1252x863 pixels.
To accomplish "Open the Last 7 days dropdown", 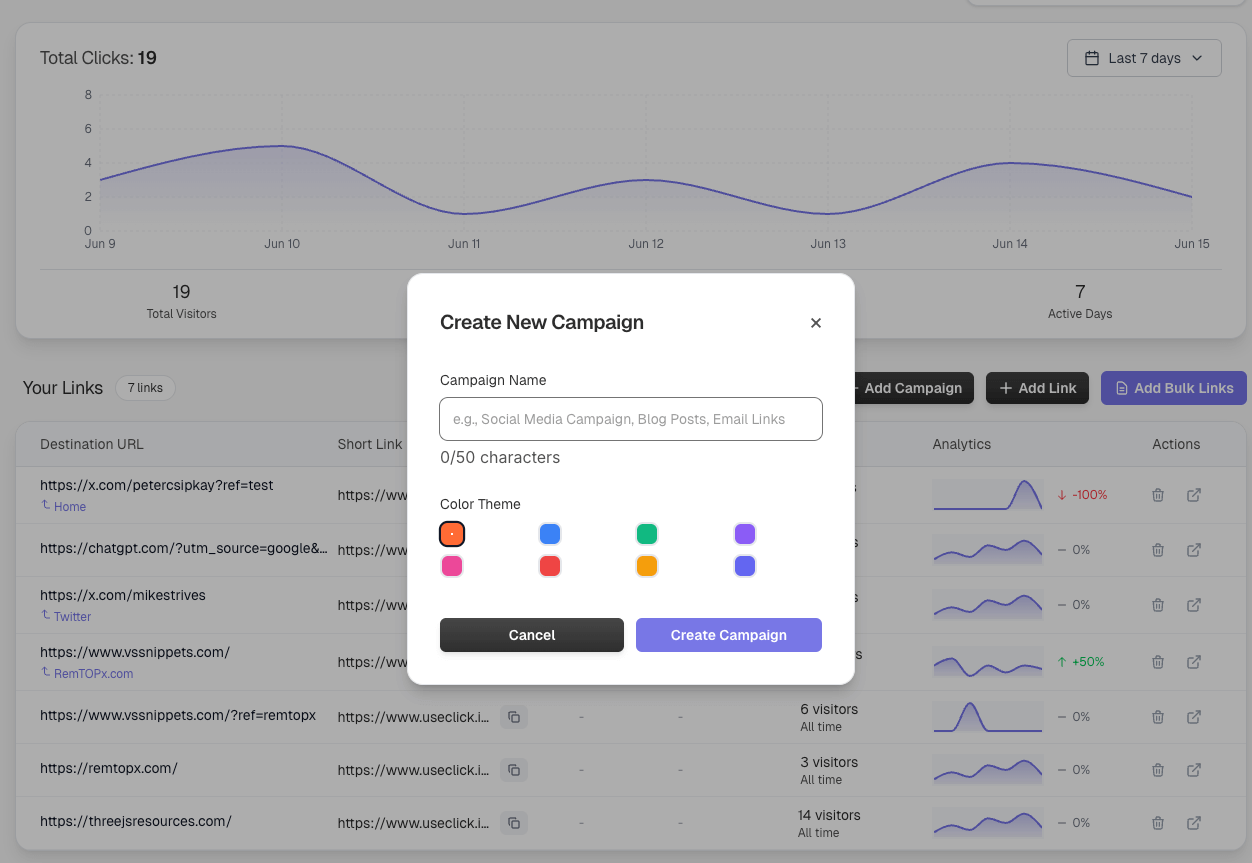I will pyautogui.click(x=1144, y=58).
